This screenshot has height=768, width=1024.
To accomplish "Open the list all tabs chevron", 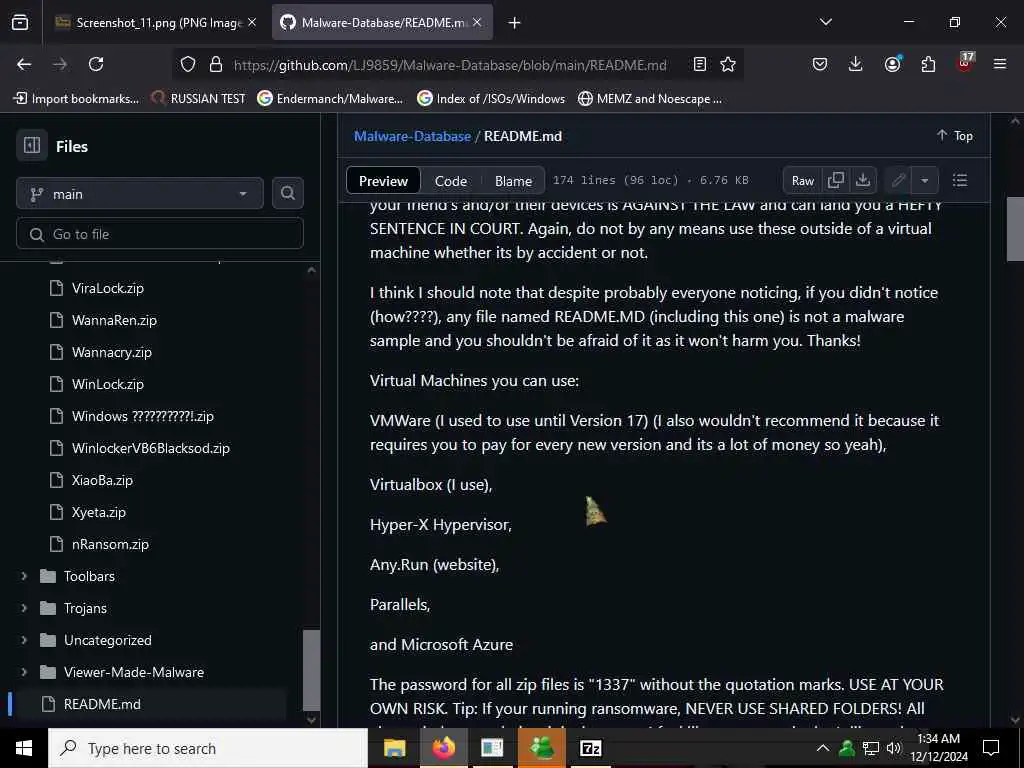I will point(825,22).
